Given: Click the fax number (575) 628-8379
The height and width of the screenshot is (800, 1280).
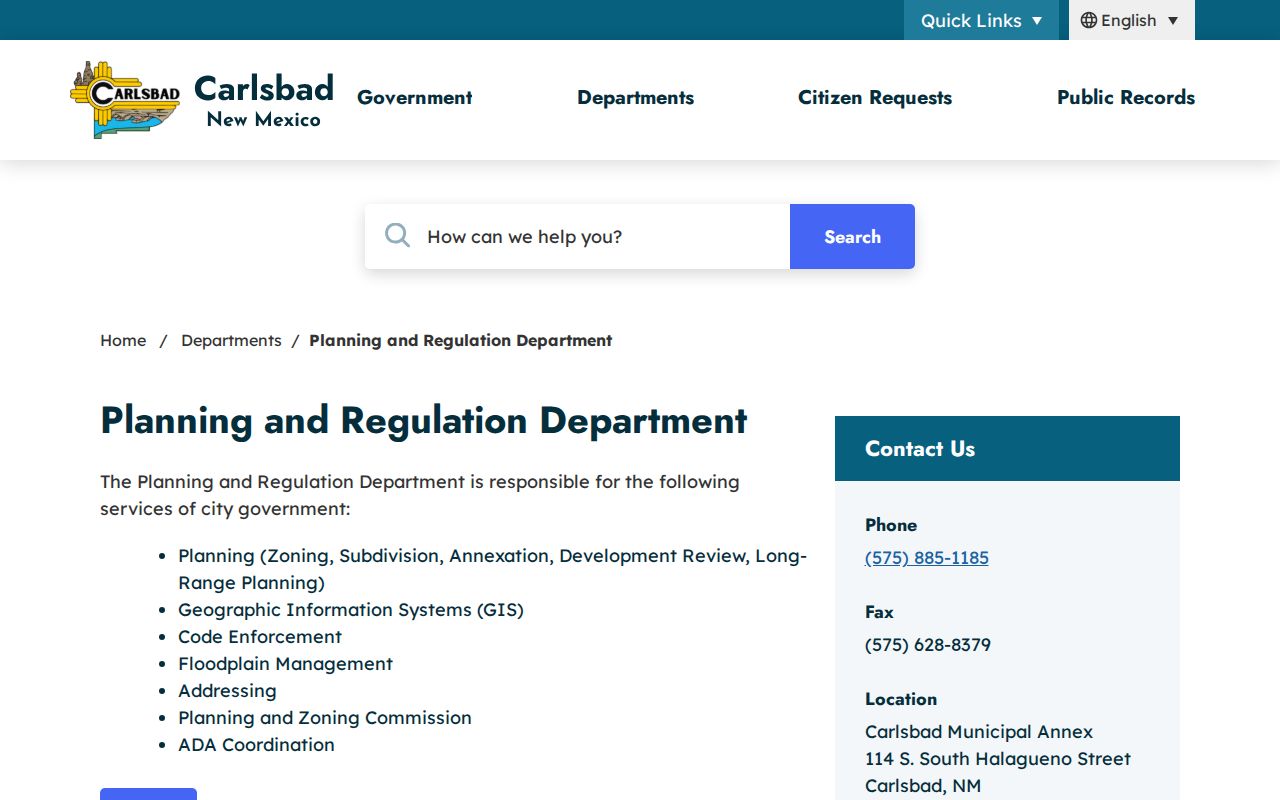Looking at the screenshot, I should click(x=928, y=645).
